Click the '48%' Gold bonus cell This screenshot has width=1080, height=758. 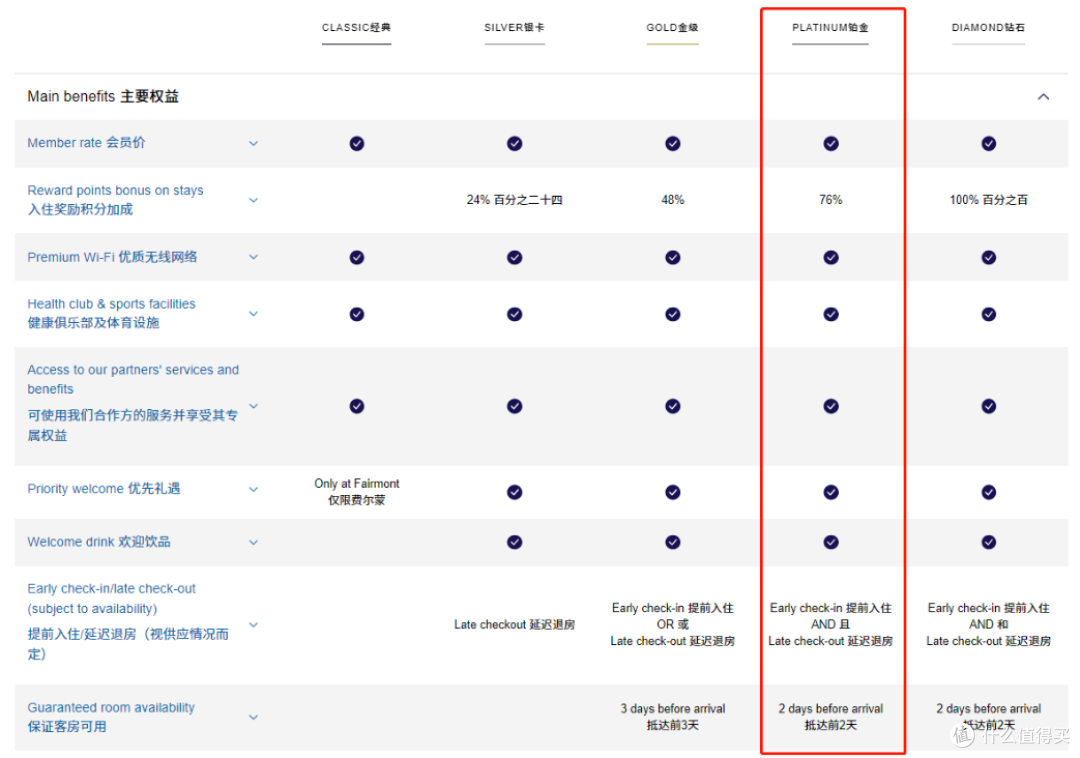tap(673, 200)
